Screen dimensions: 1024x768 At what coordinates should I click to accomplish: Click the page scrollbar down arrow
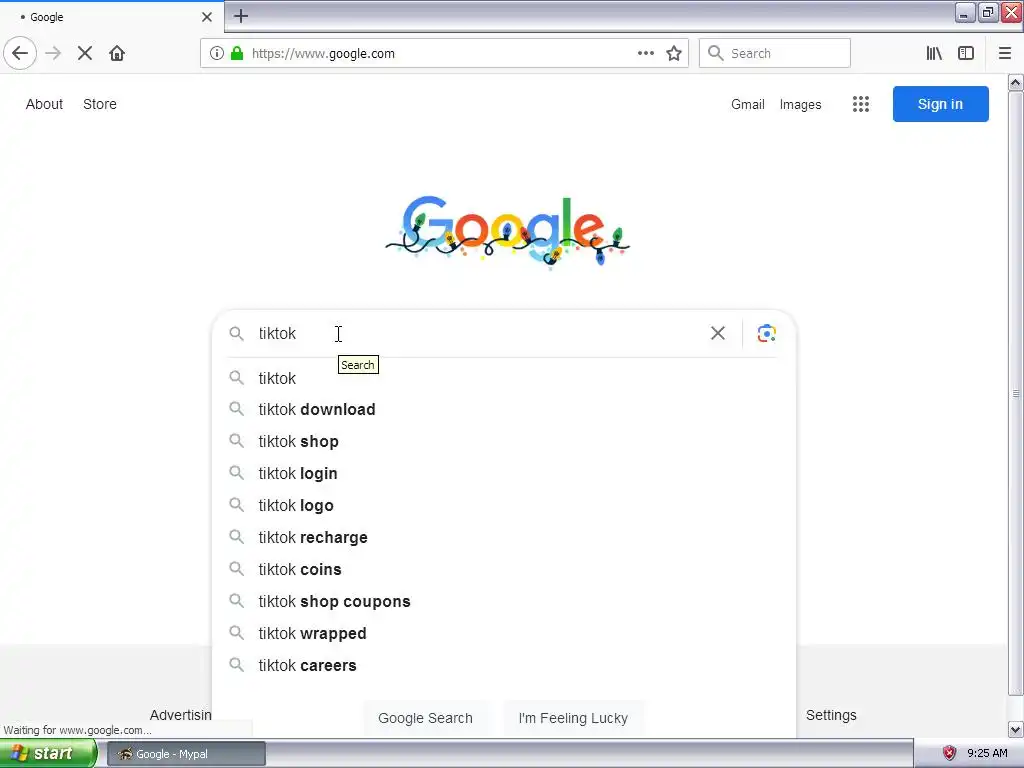point(1015,729)
